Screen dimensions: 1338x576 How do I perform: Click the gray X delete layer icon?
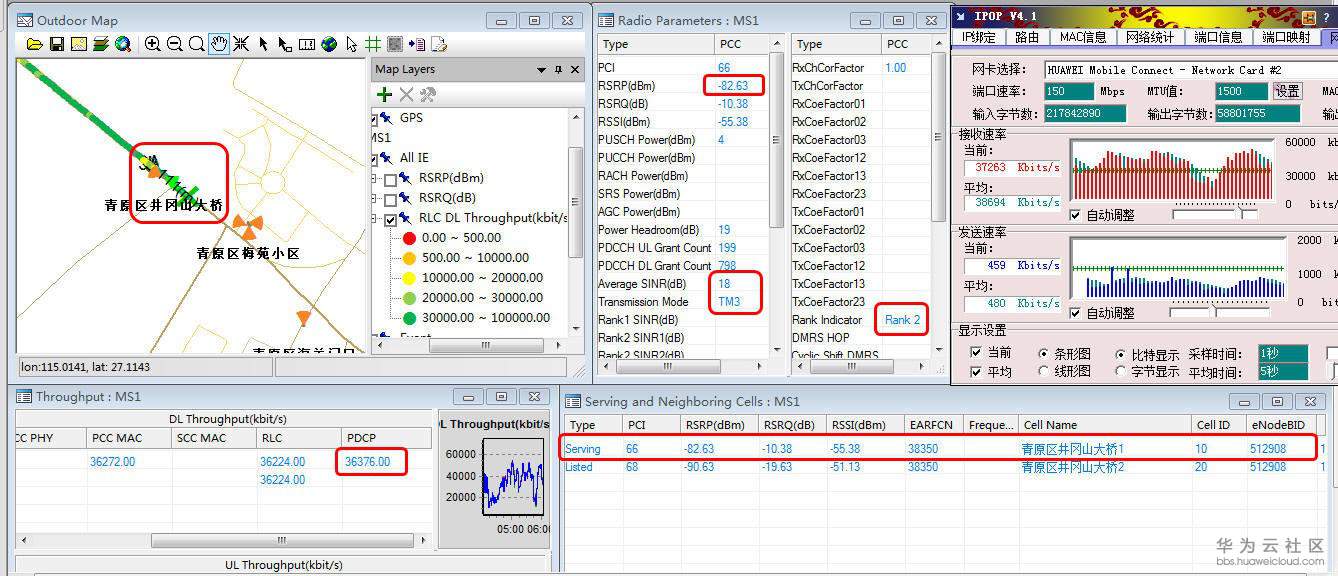click(406, 94)
